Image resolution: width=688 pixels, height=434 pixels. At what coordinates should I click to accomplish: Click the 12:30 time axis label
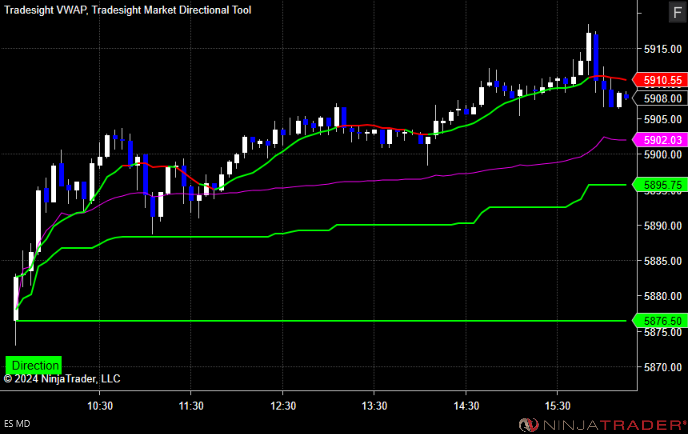pyautogui.click(x=283, y=405)
